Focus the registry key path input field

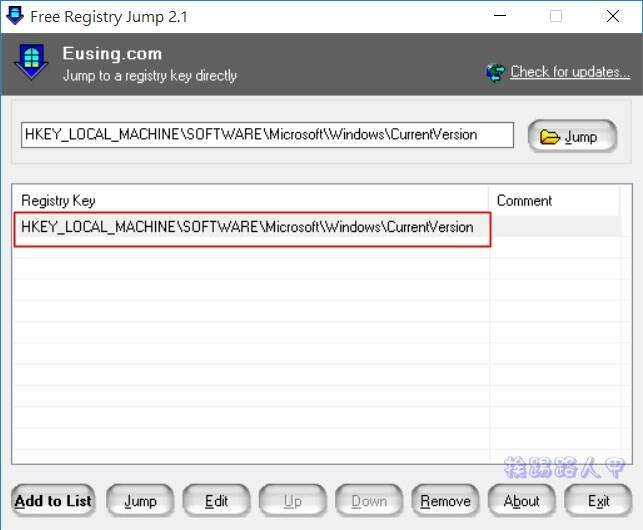coord(267,135)
